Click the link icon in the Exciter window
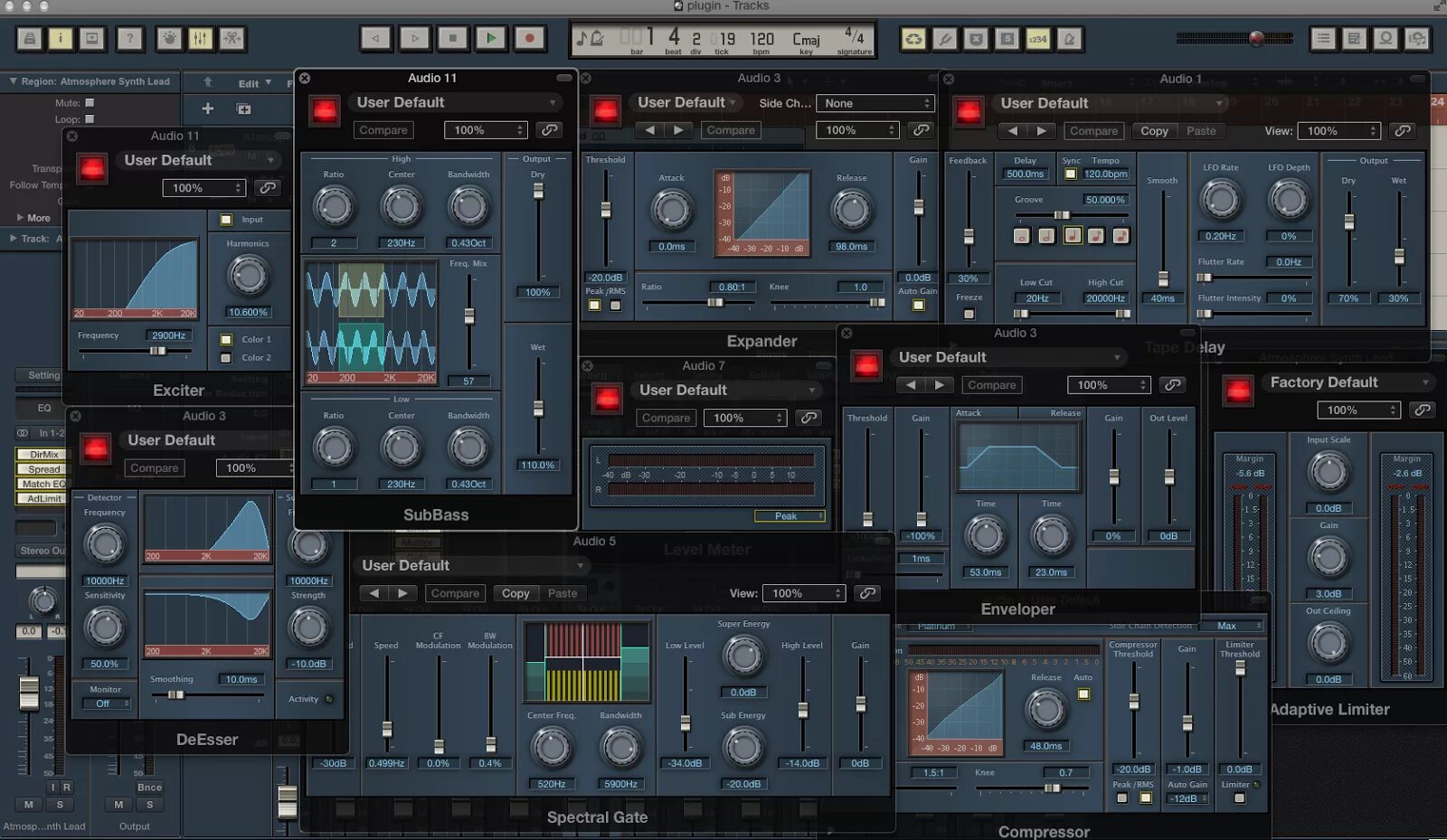The image size is (1447, 840). (x=267, y=188)
